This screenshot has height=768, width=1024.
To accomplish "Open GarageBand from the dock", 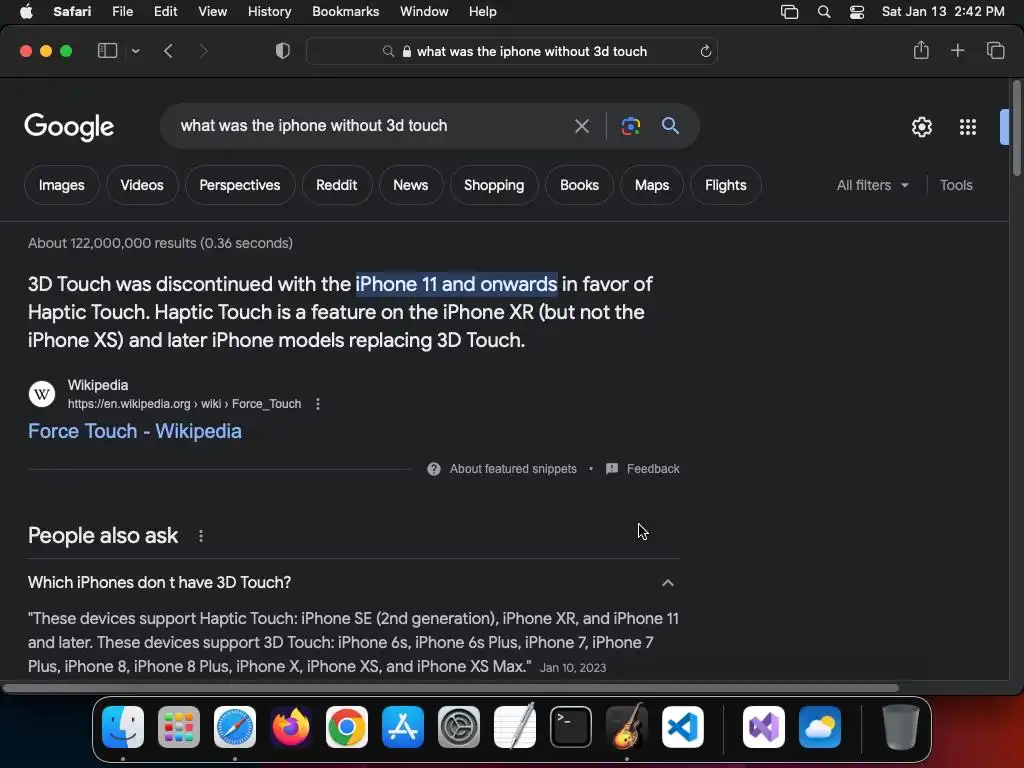I will [627, 727].
